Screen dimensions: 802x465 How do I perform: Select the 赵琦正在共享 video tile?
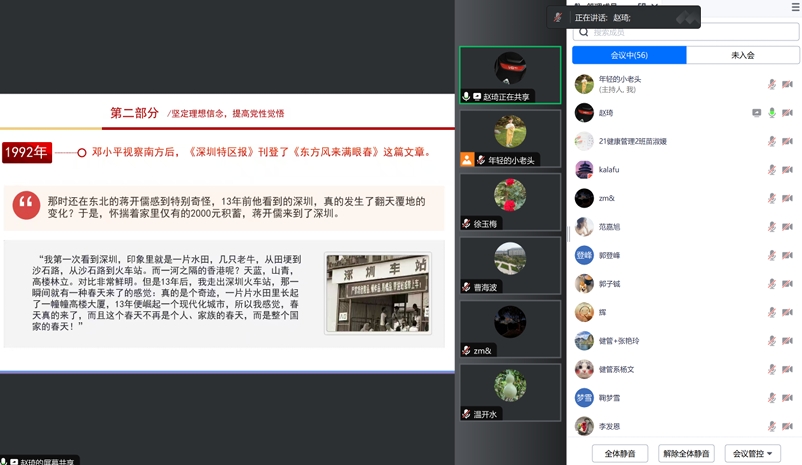pos(510,75)
